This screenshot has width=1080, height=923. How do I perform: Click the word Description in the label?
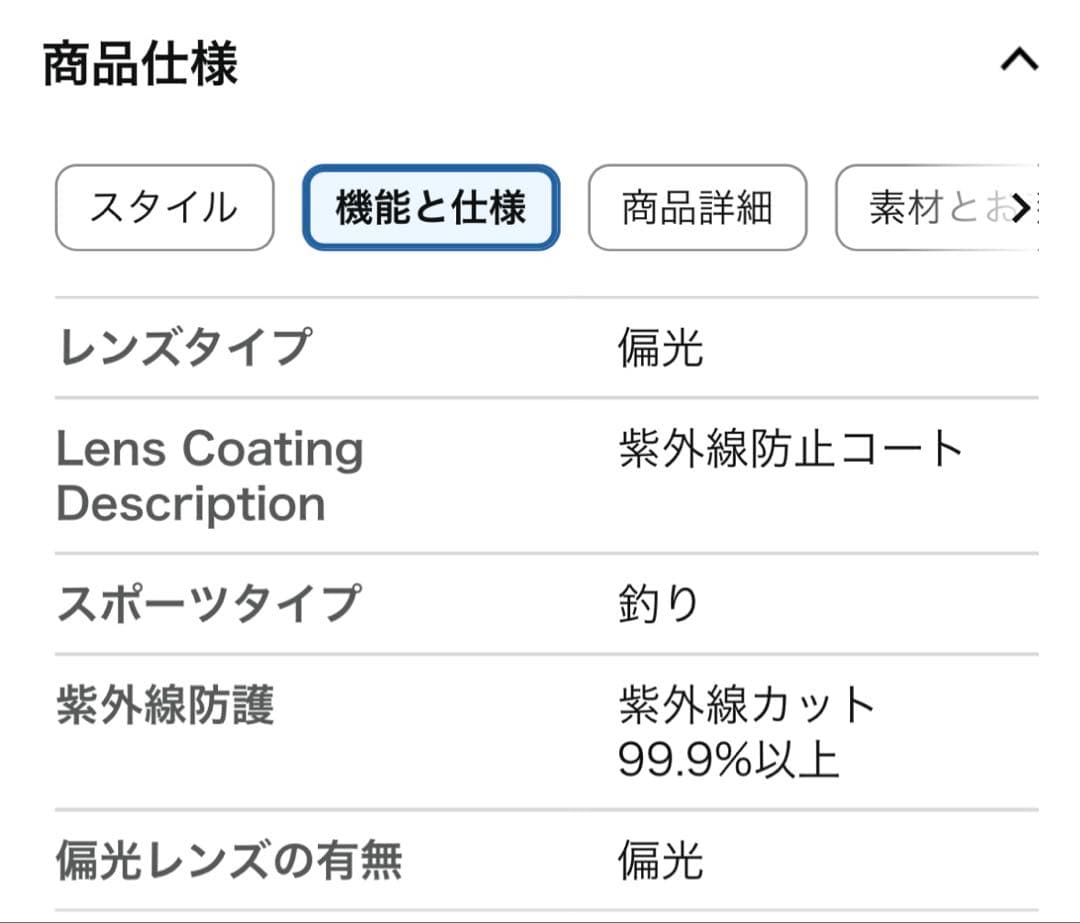point(190,503)
